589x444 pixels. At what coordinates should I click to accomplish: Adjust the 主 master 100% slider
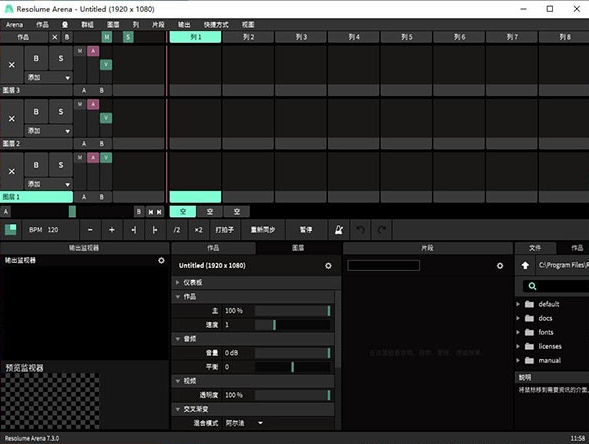(x=292, y=311)
